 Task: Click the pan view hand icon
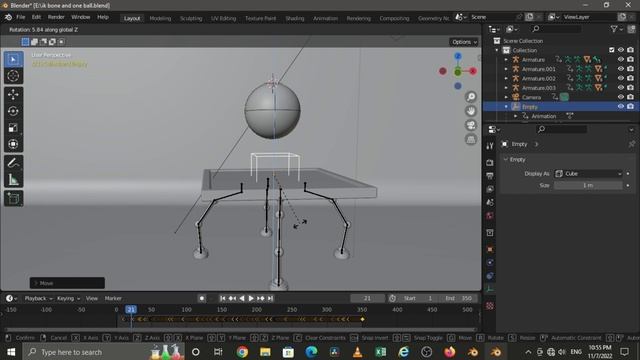[x=471, y=111]
